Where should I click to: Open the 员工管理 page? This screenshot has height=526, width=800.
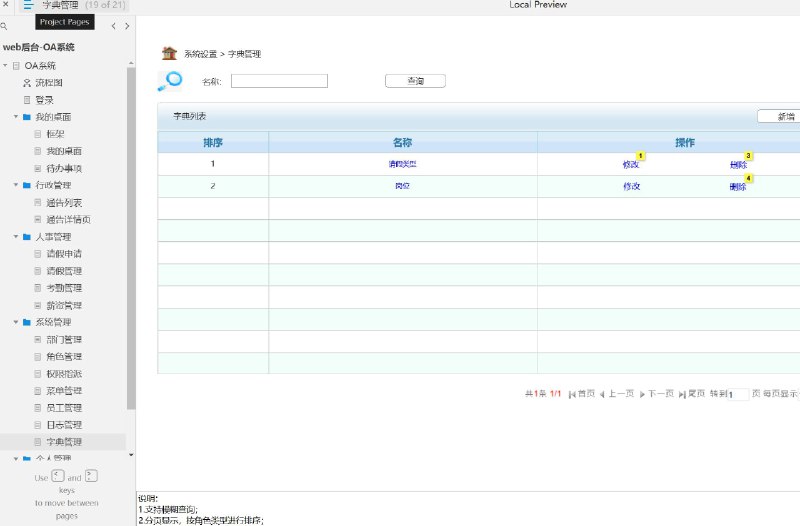[x=64, y=408]
